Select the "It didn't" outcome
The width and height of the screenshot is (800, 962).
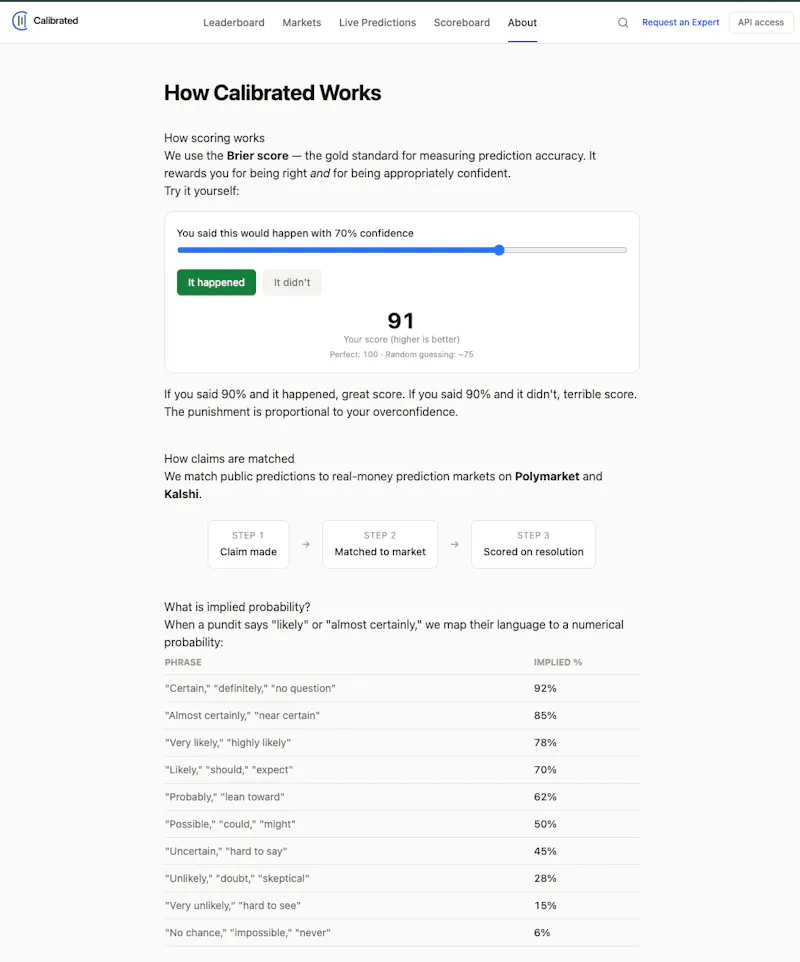point(292,282)
